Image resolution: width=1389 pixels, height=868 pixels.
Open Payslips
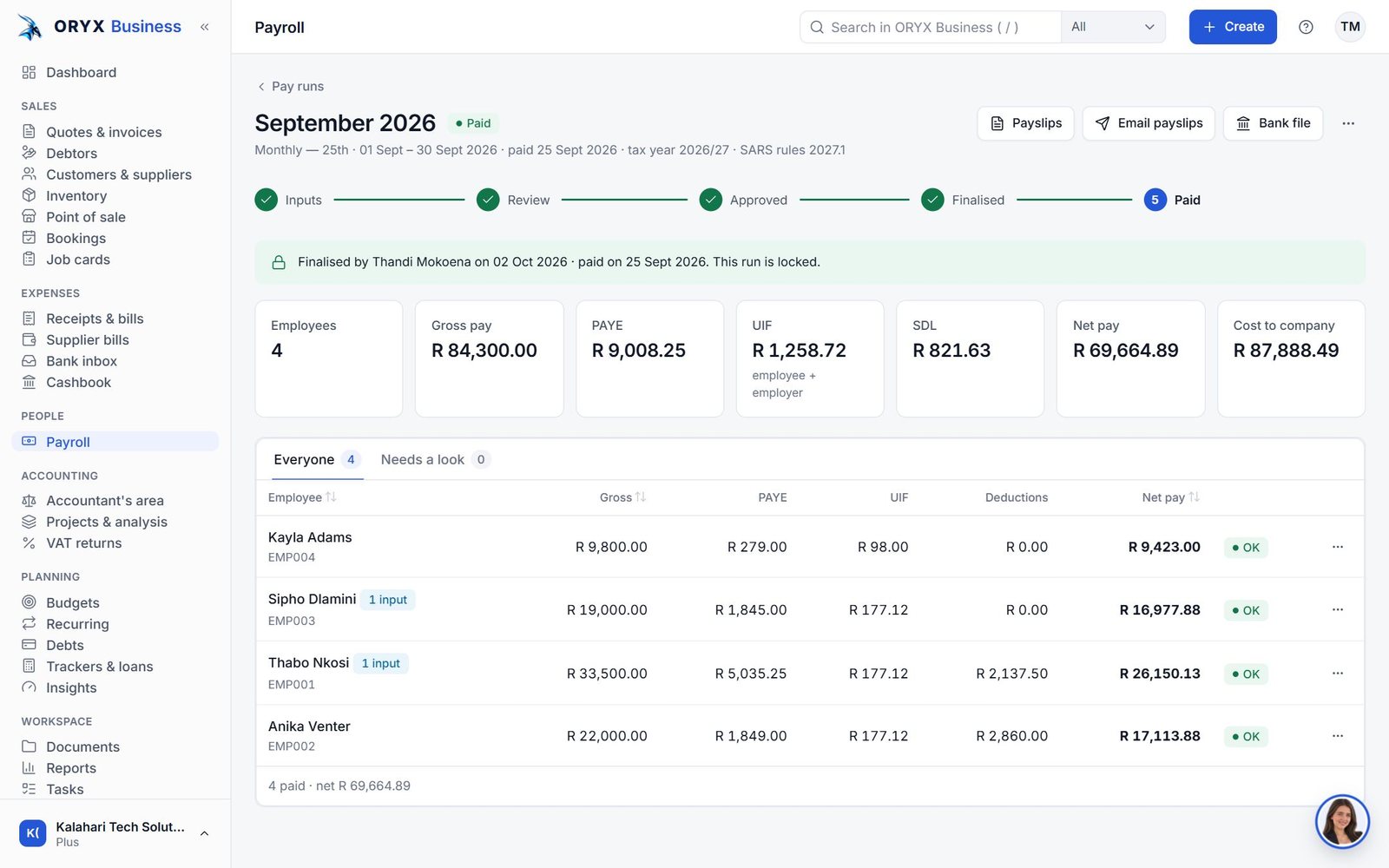[1025, 123]
